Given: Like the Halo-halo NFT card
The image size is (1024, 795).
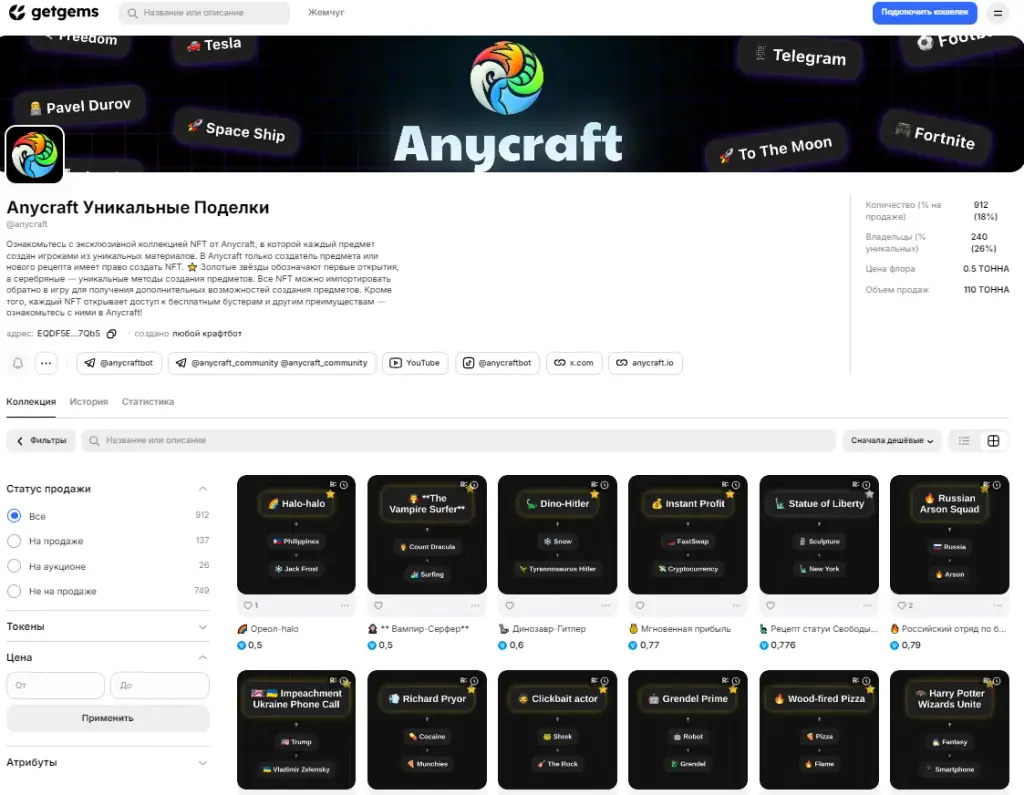Looking at the screenshot, I should tap(248, 606).
